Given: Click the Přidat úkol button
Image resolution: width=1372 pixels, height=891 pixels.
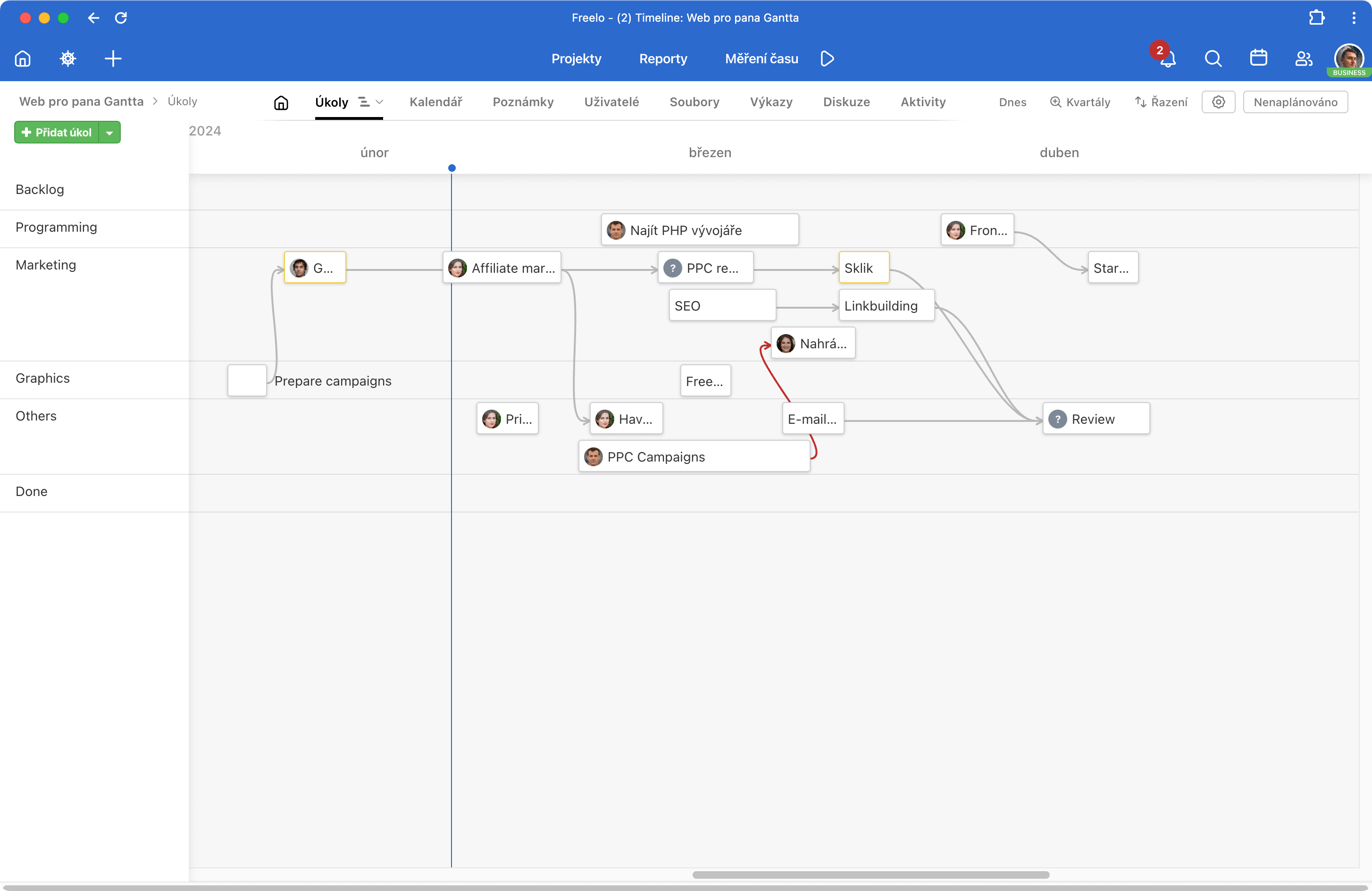Looking at the screenshot, I should 57,133.
